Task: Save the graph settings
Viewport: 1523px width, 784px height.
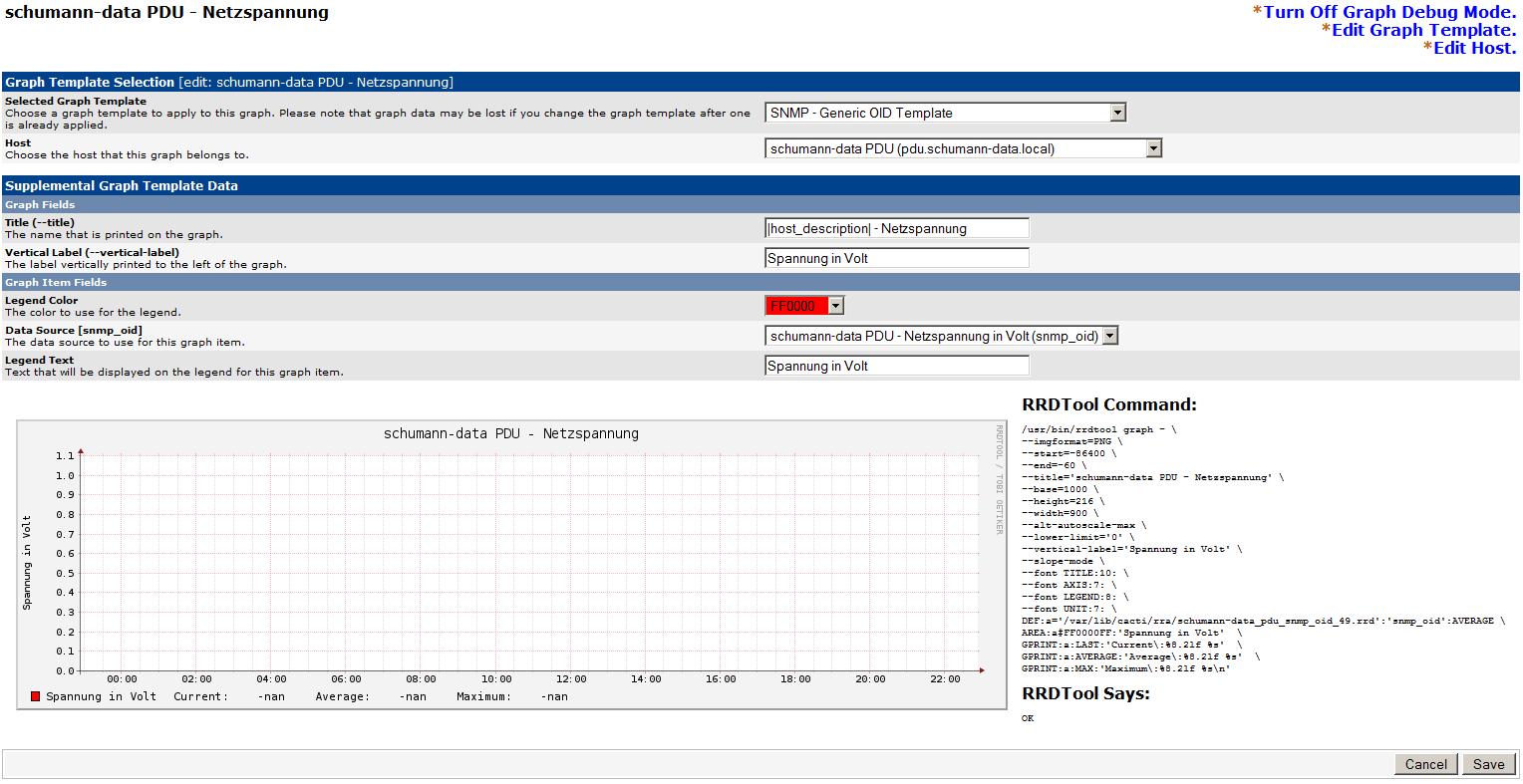Action: (x=1488, y=764)
